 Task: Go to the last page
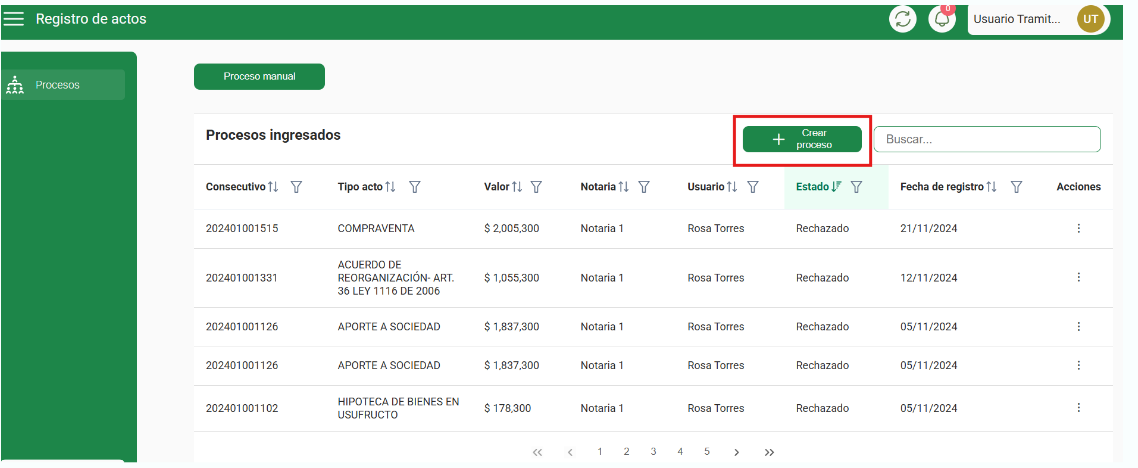tap(769, 452)
